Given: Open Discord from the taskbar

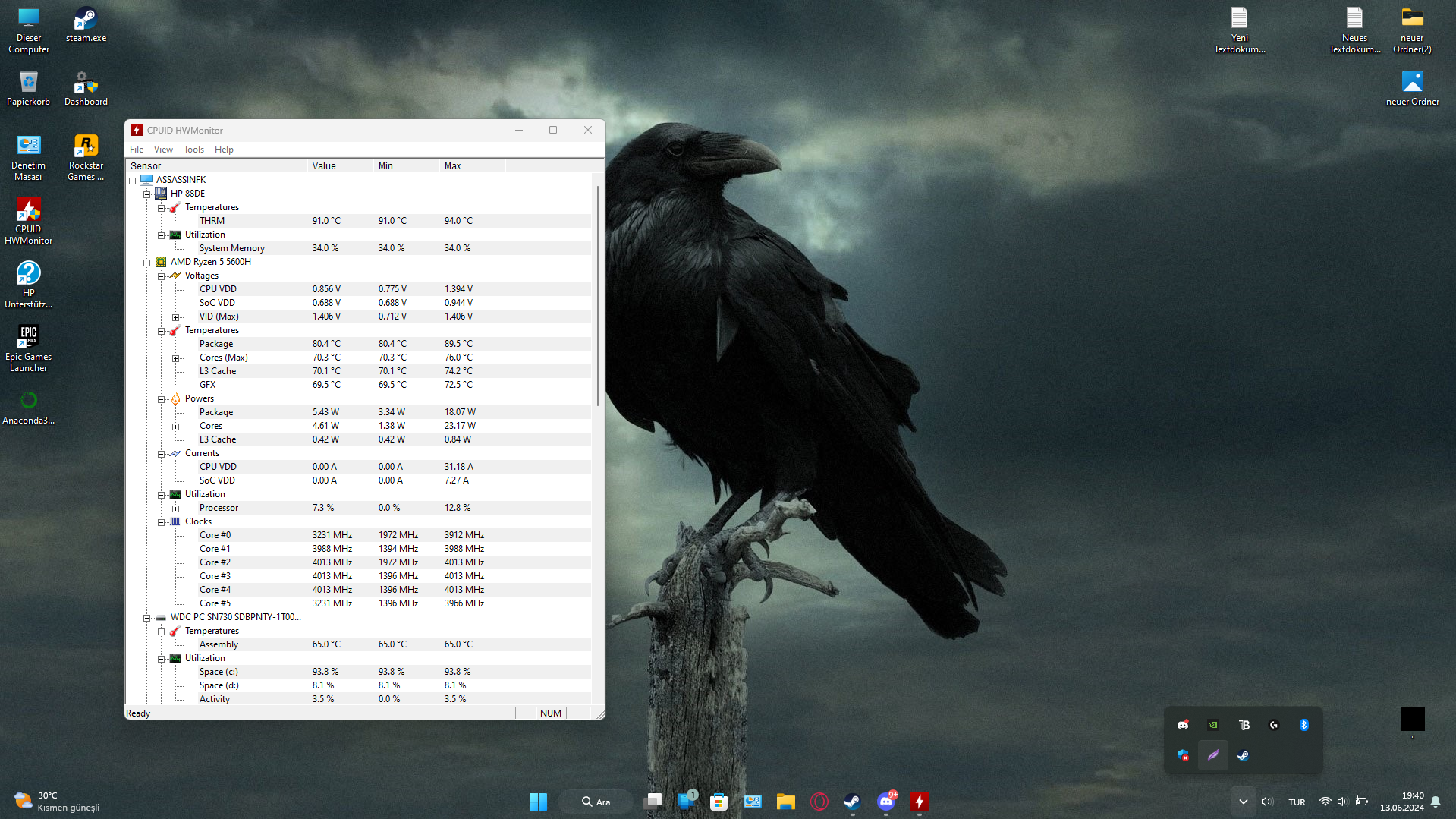Looking at the screenshot, I should 885,802.
